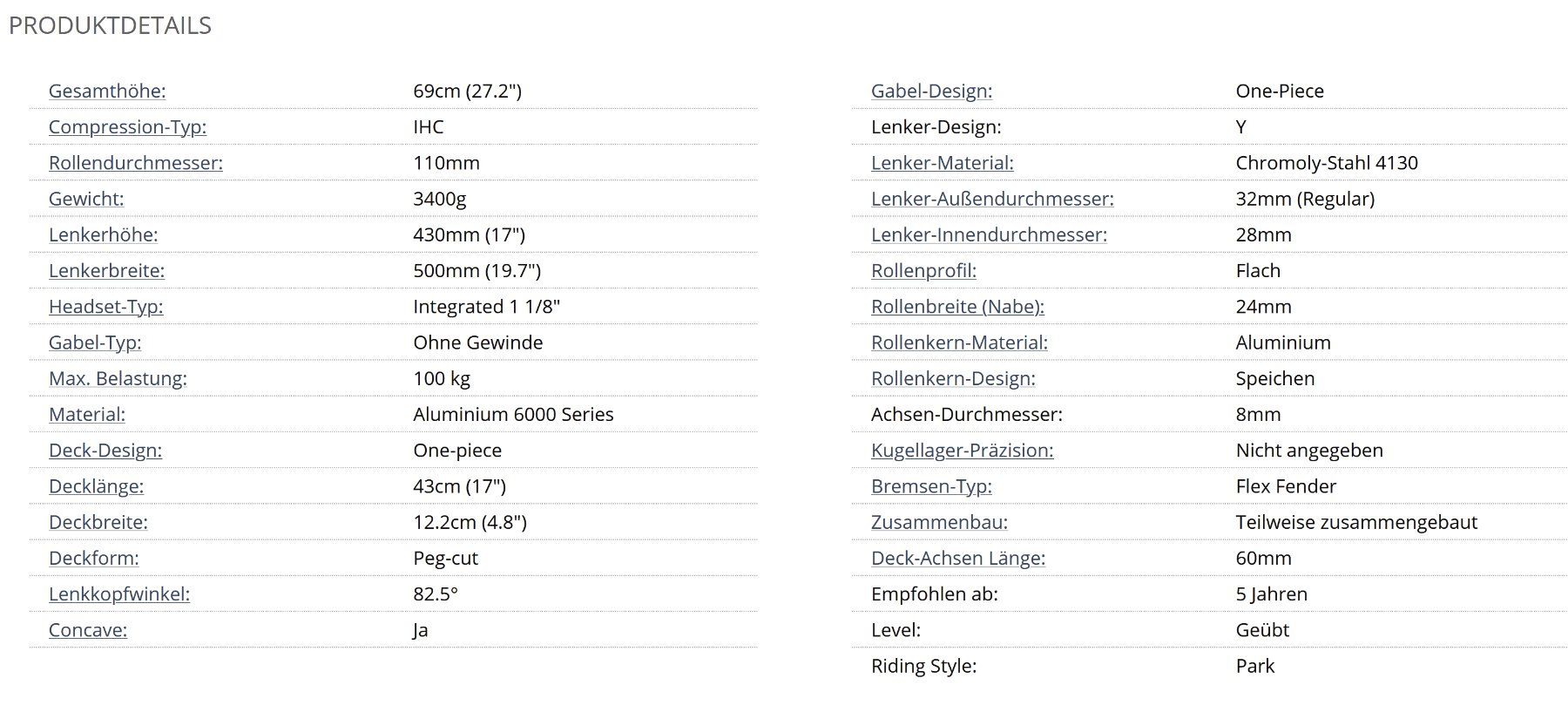Click the Deck-Achsen Länge link

958,558
